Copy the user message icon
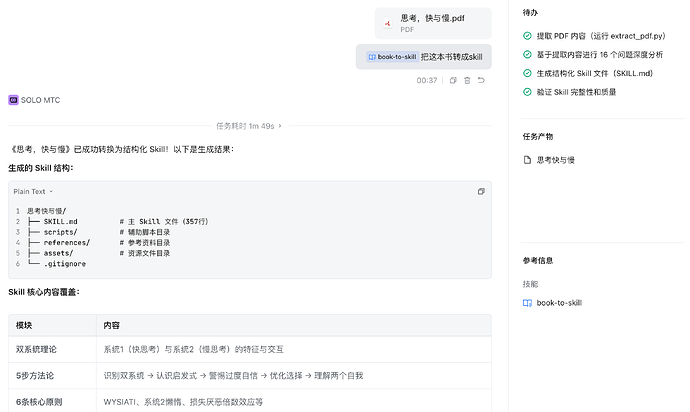The width and height of the screenshot is (690, 412). coord(453,80)
